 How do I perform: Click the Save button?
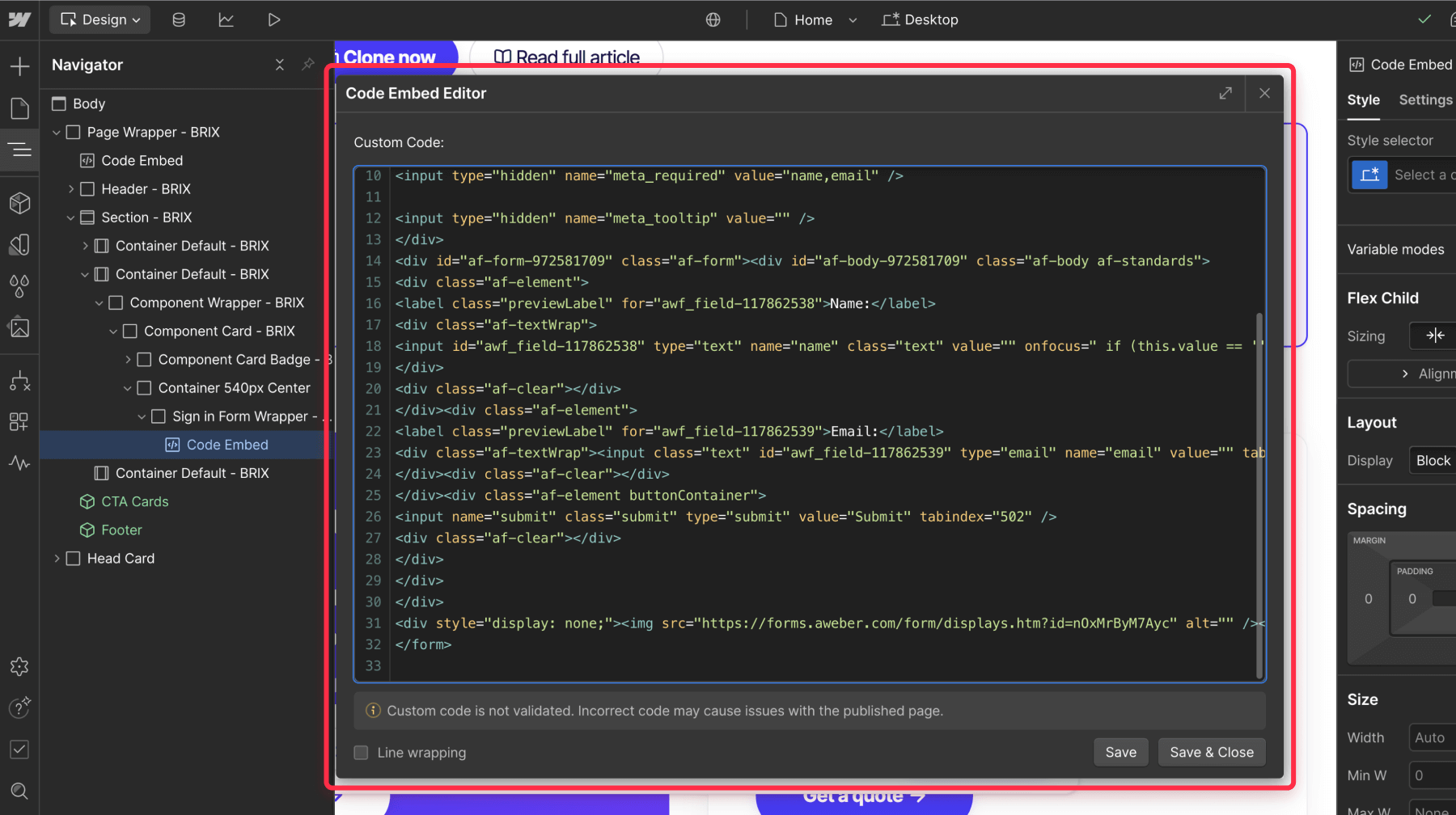pyautogui.click(x=1120, y=752)
